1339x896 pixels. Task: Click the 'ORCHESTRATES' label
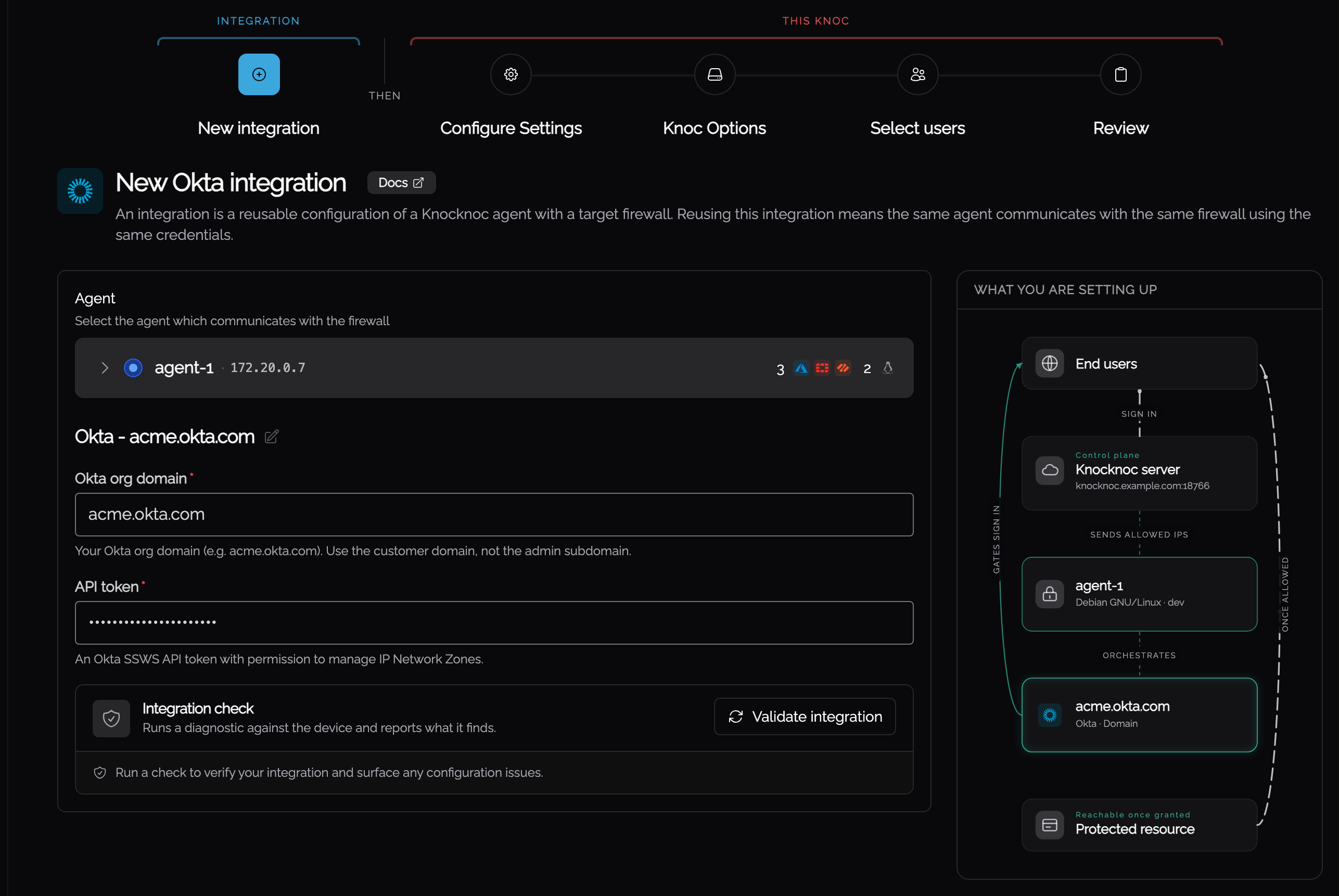(1139, 656)
